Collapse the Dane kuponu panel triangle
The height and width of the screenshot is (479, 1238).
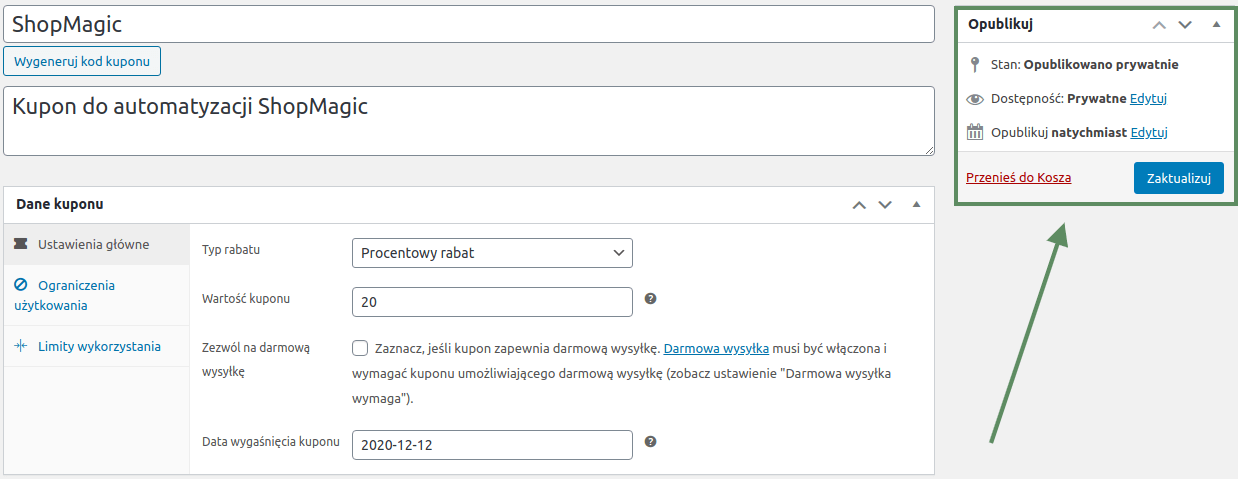pyautogui.click(x=916, y=205)
